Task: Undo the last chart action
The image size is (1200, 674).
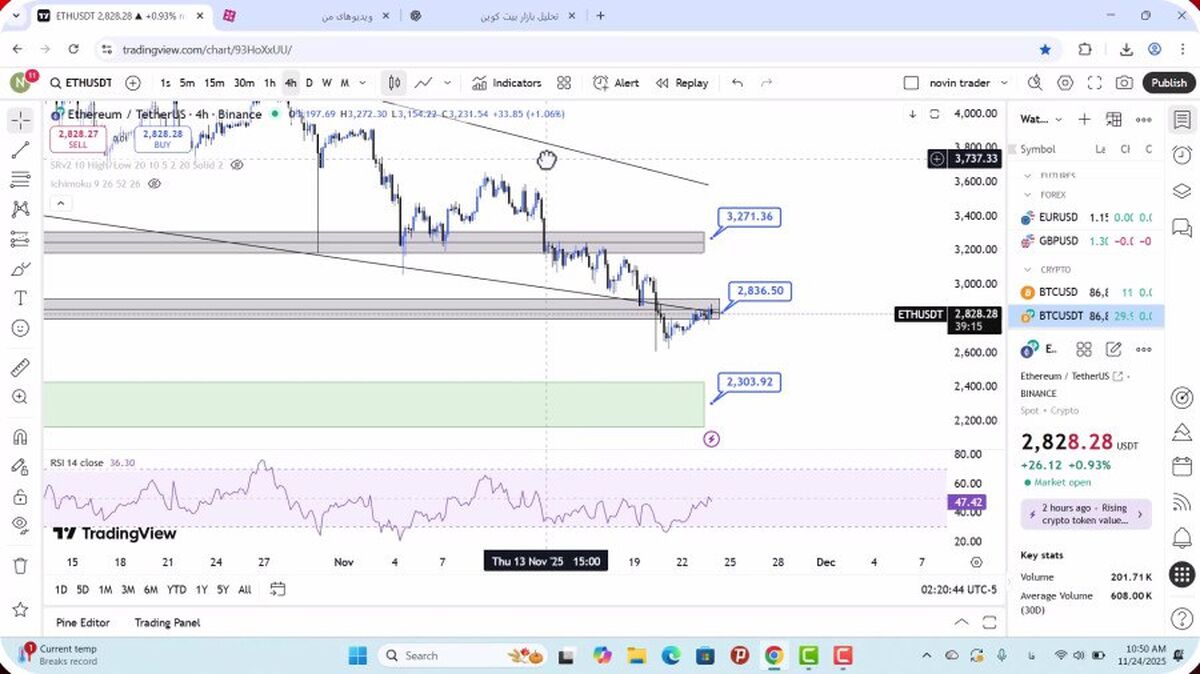Action: pos(737,83)
